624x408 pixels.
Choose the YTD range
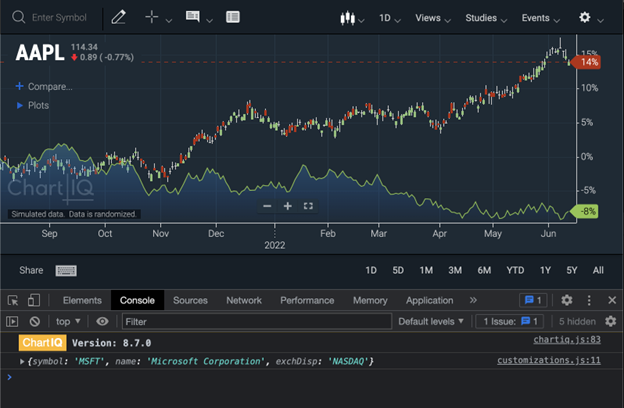[x=515, y=270]
